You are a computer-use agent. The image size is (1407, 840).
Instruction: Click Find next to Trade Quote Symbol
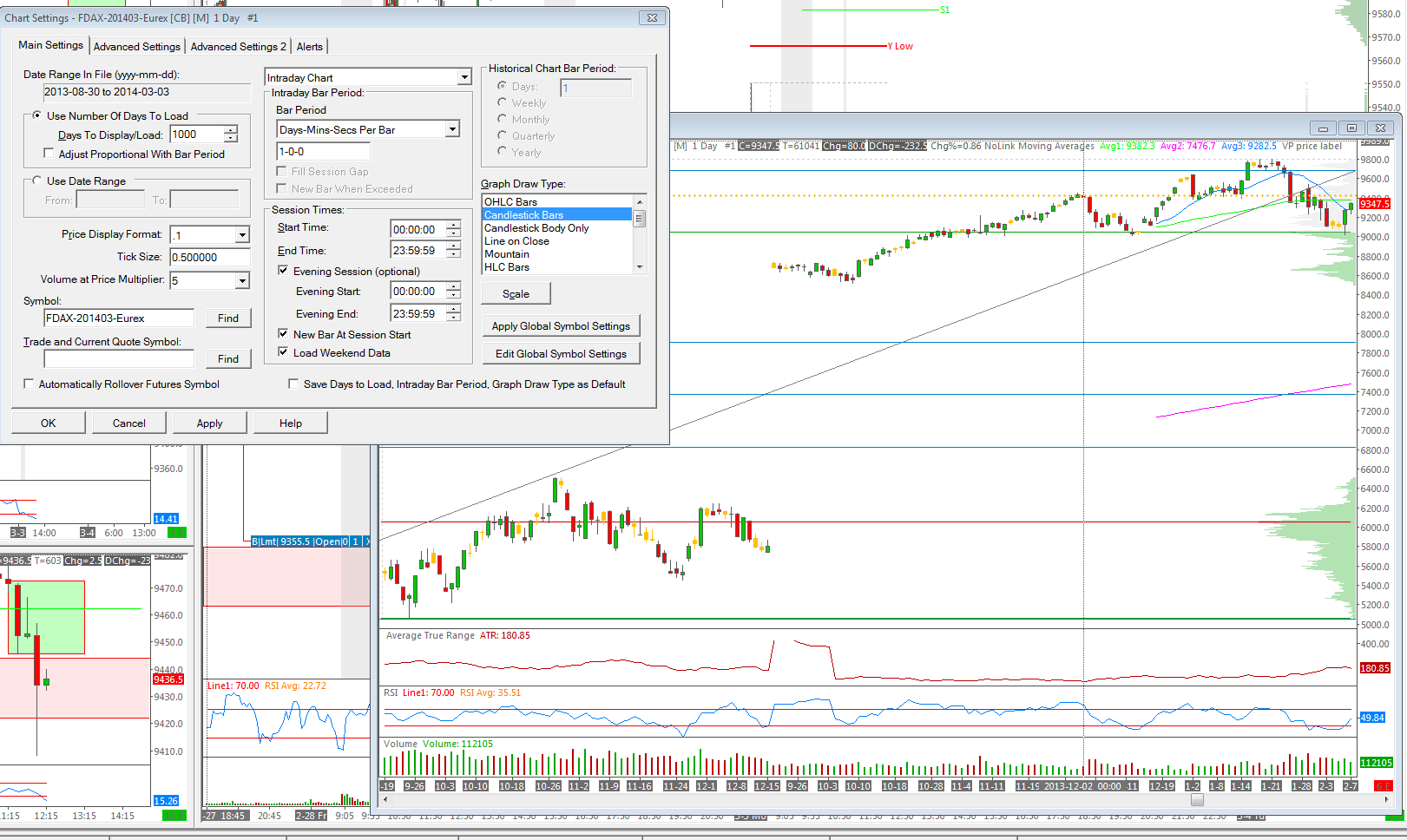coord(228,359)
